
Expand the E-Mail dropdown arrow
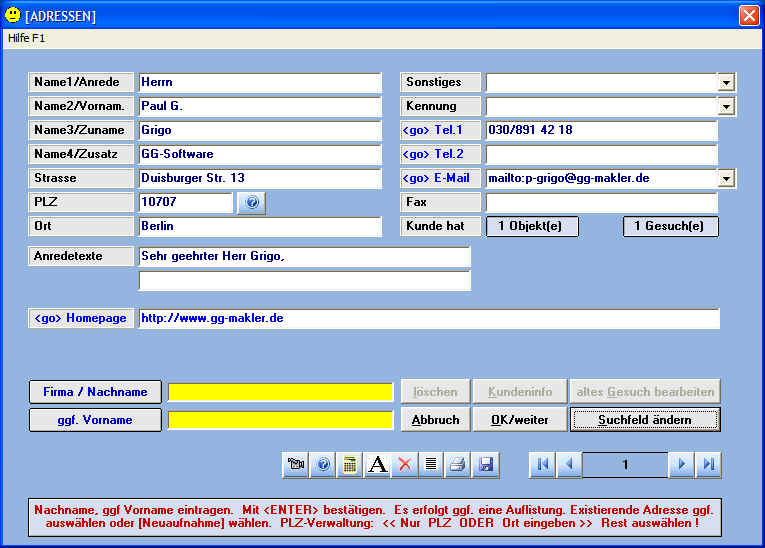pyautogui.click(x=726, y=179)
